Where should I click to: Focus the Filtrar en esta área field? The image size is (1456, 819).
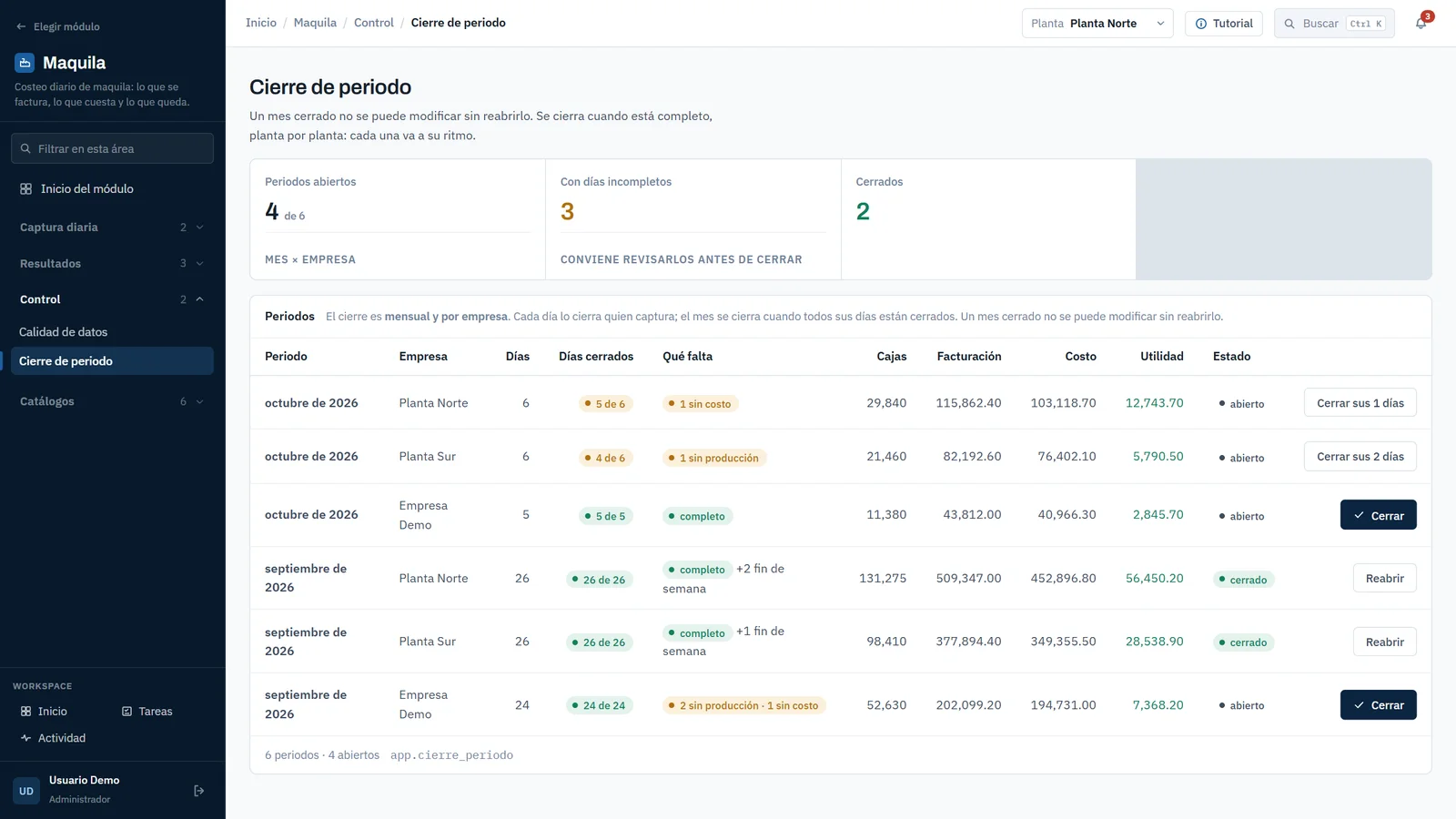pos(112,148)
